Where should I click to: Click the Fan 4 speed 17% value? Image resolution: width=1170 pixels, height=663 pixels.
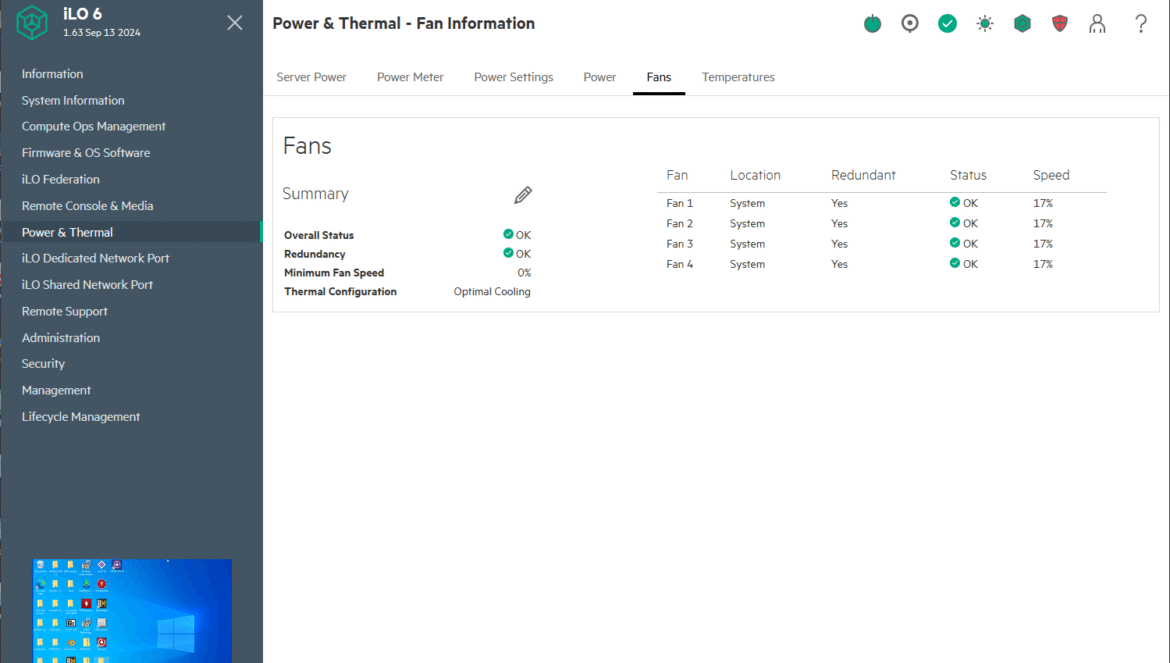(1043, 264)
